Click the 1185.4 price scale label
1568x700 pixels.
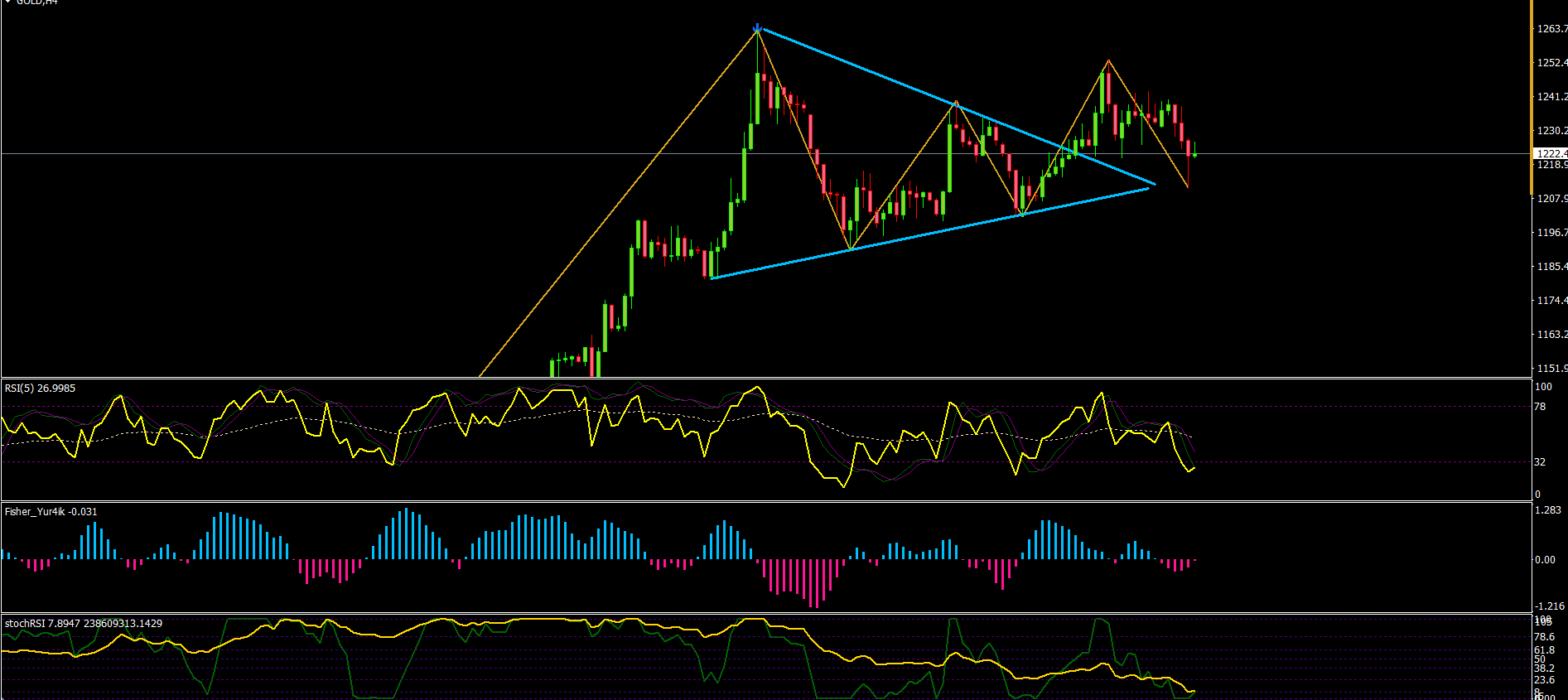point(1552,267)
